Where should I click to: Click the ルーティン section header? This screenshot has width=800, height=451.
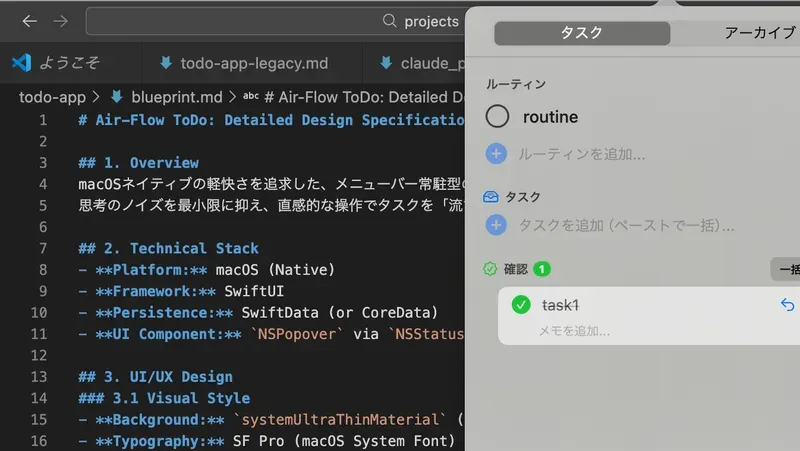(x=516, y=84)
